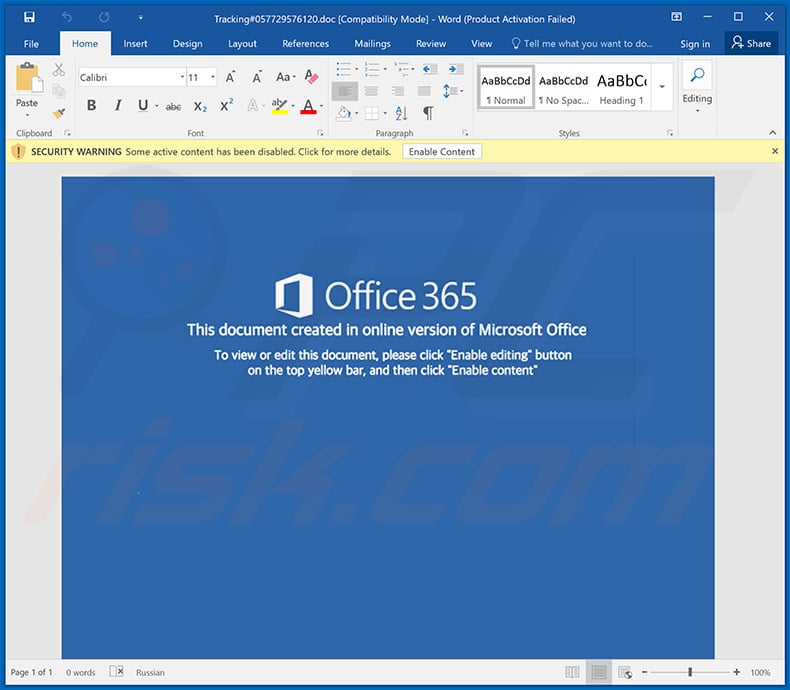Click the Cut scissors icon
Image resolution: width=790 pixels, height=690 pixels.
click(59, 69)
